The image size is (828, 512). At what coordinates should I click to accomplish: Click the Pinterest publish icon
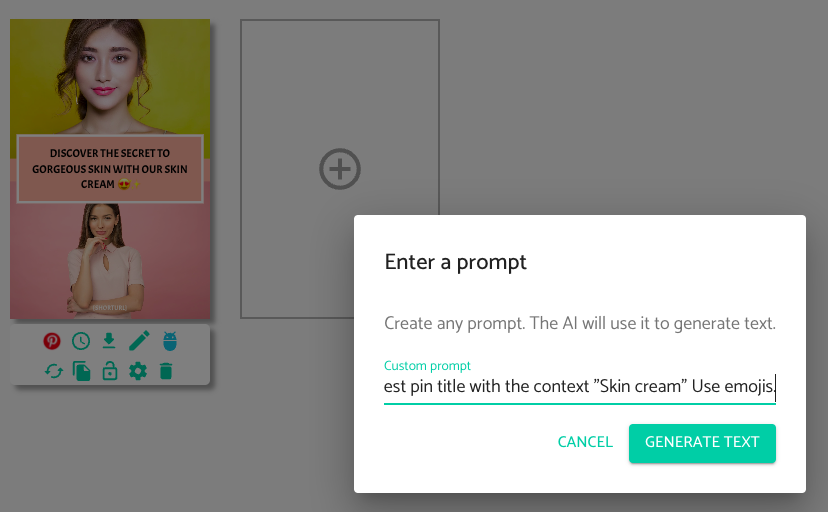click(52, 341)
